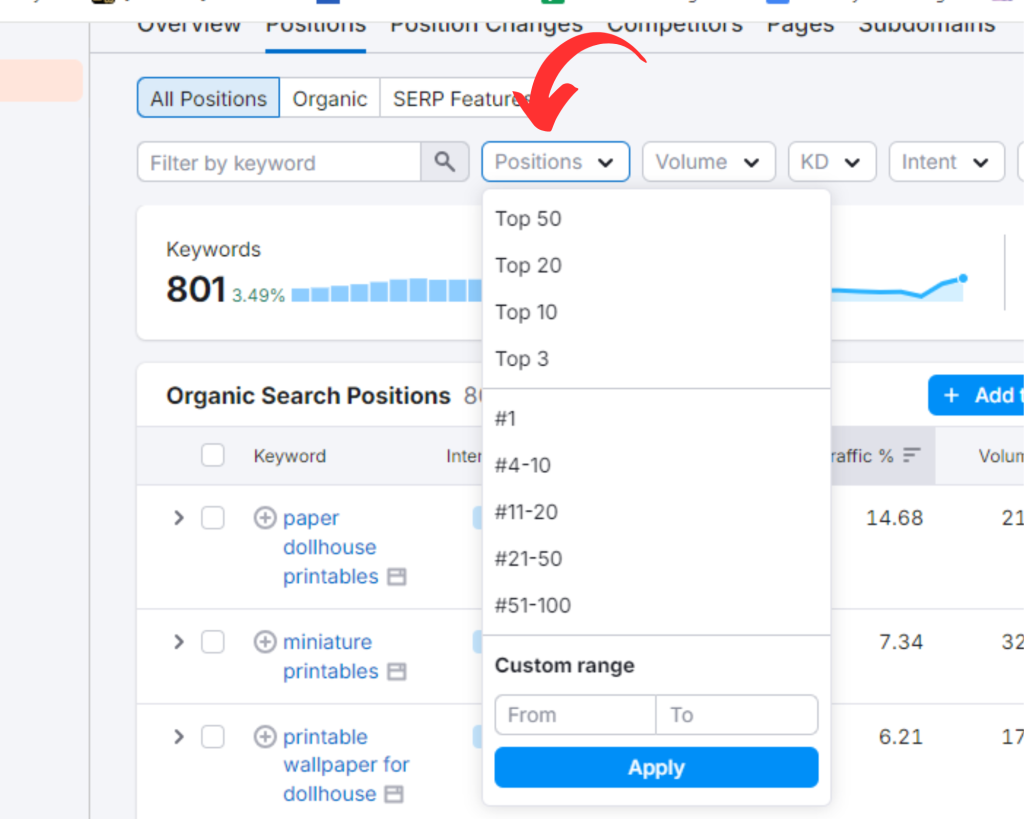Expand the paper dollhouse printables row
The height and width of the screenshot is (819, 1024).
[x=179, y=518]
